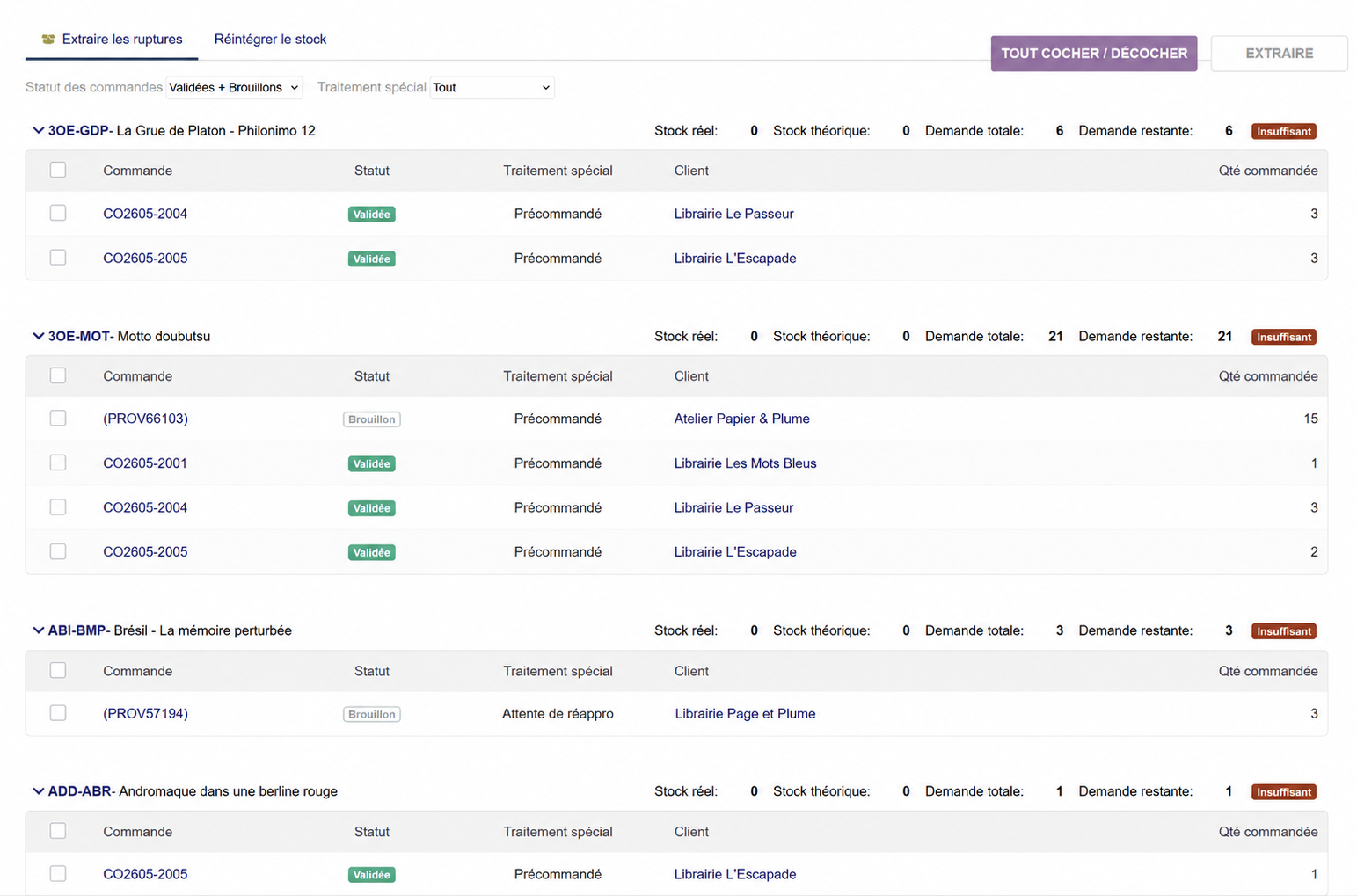
Task: Click Attente de réappro cell
Action: [x=558, y=714]
